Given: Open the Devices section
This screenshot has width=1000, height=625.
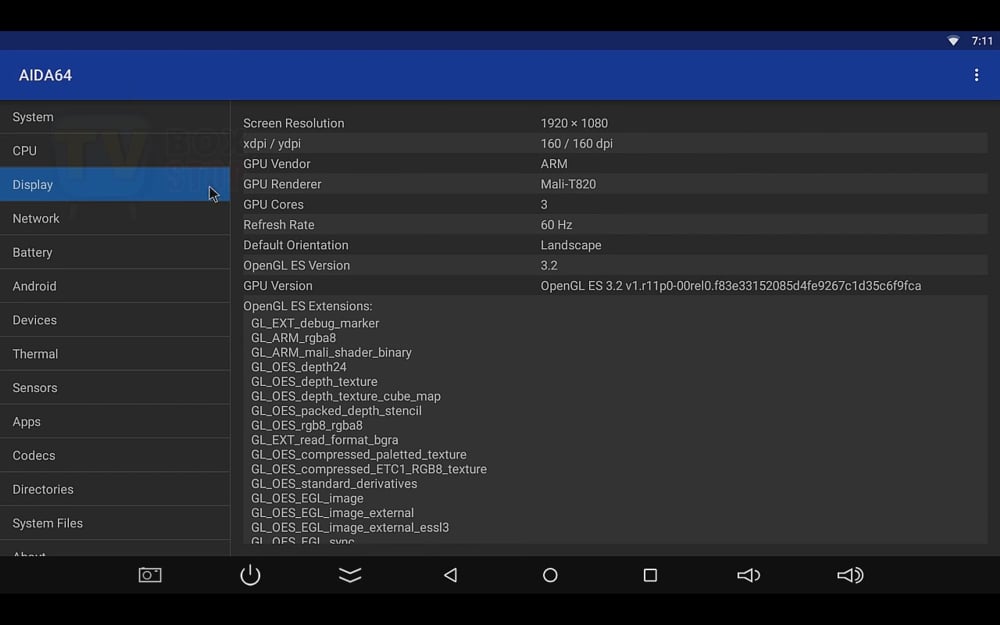Looking at the screenshot, I should pos(115,320).
